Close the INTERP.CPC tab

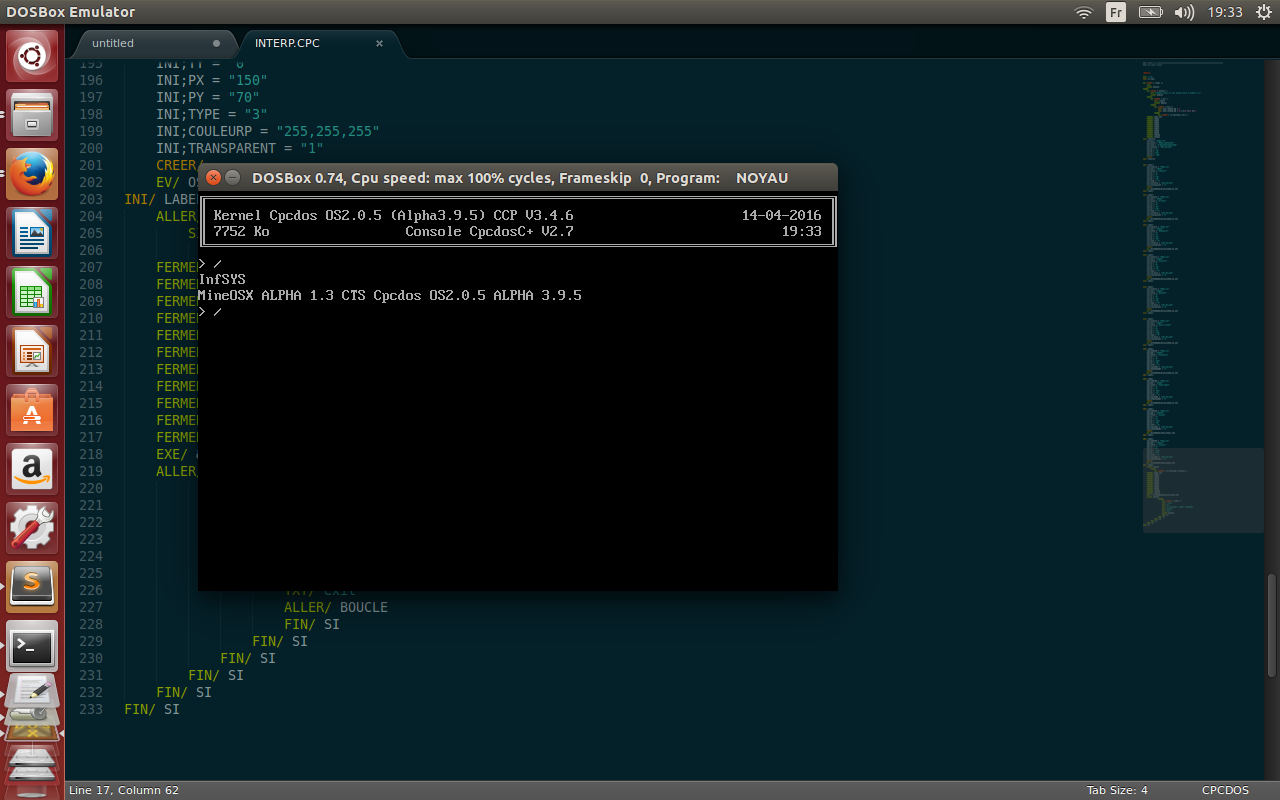(x=380, y=43)
